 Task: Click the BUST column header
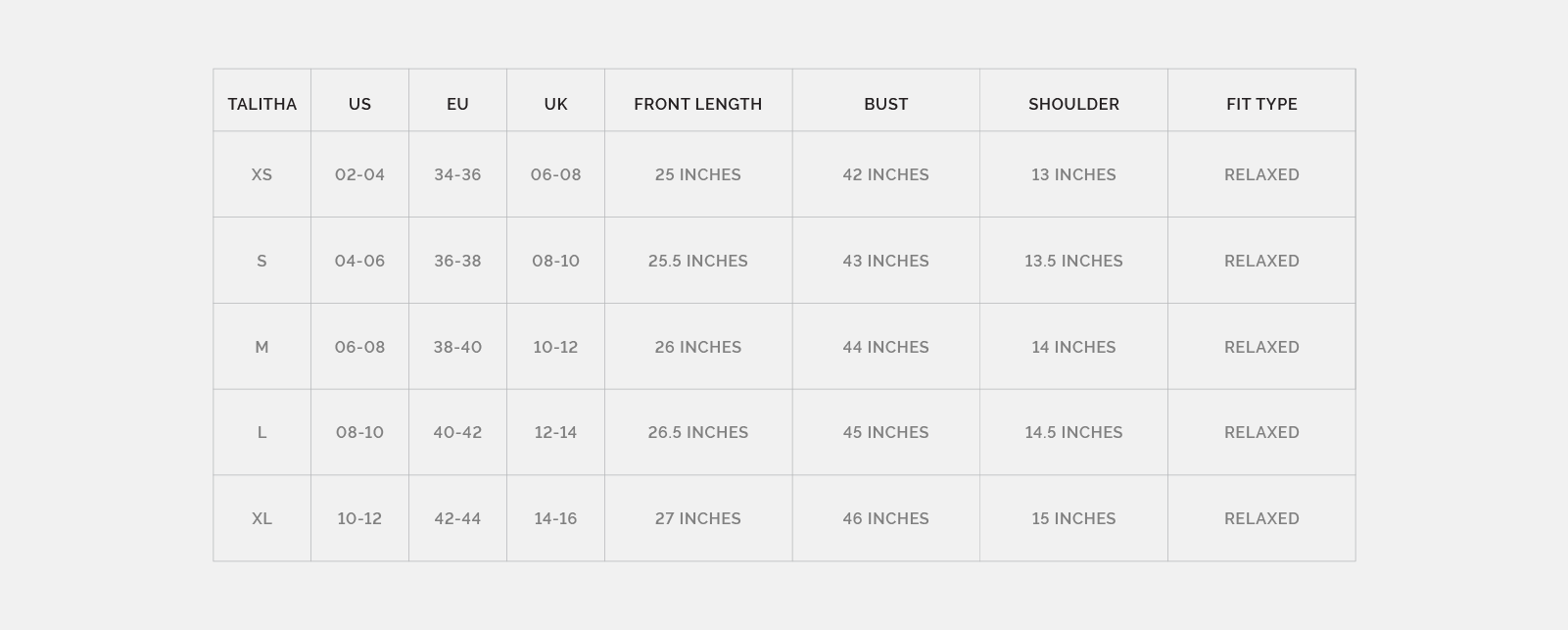885,104
